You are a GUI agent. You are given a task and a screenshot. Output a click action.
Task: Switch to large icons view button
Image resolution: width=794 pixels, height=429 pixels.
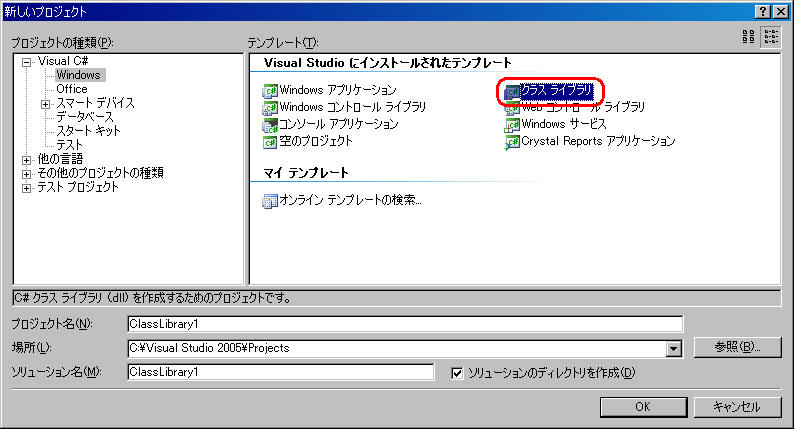[x=748, y=37]
